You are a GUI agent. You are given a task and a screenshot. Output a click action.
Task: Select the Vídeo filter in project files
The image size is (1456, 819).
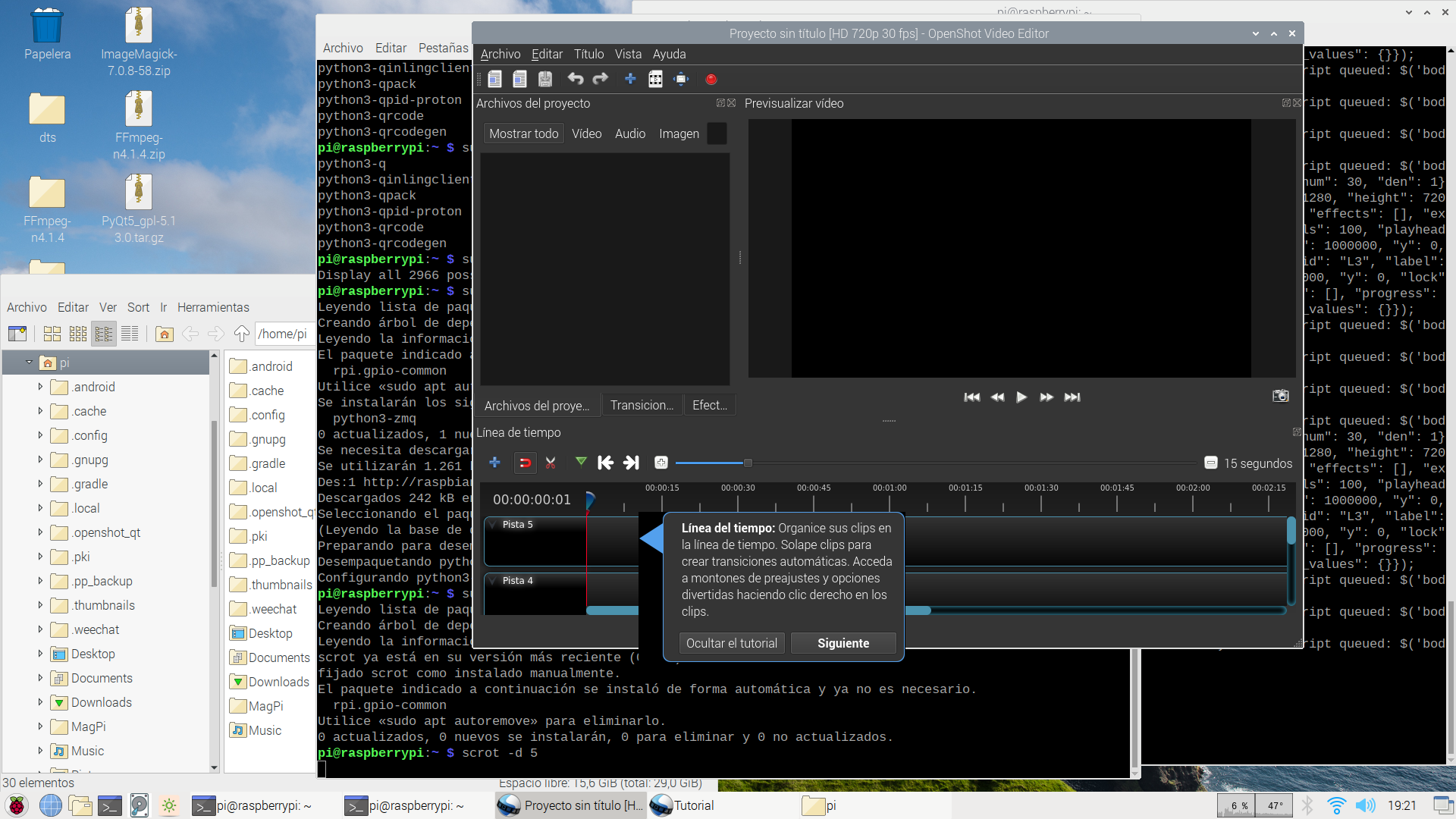click(586, 133)
